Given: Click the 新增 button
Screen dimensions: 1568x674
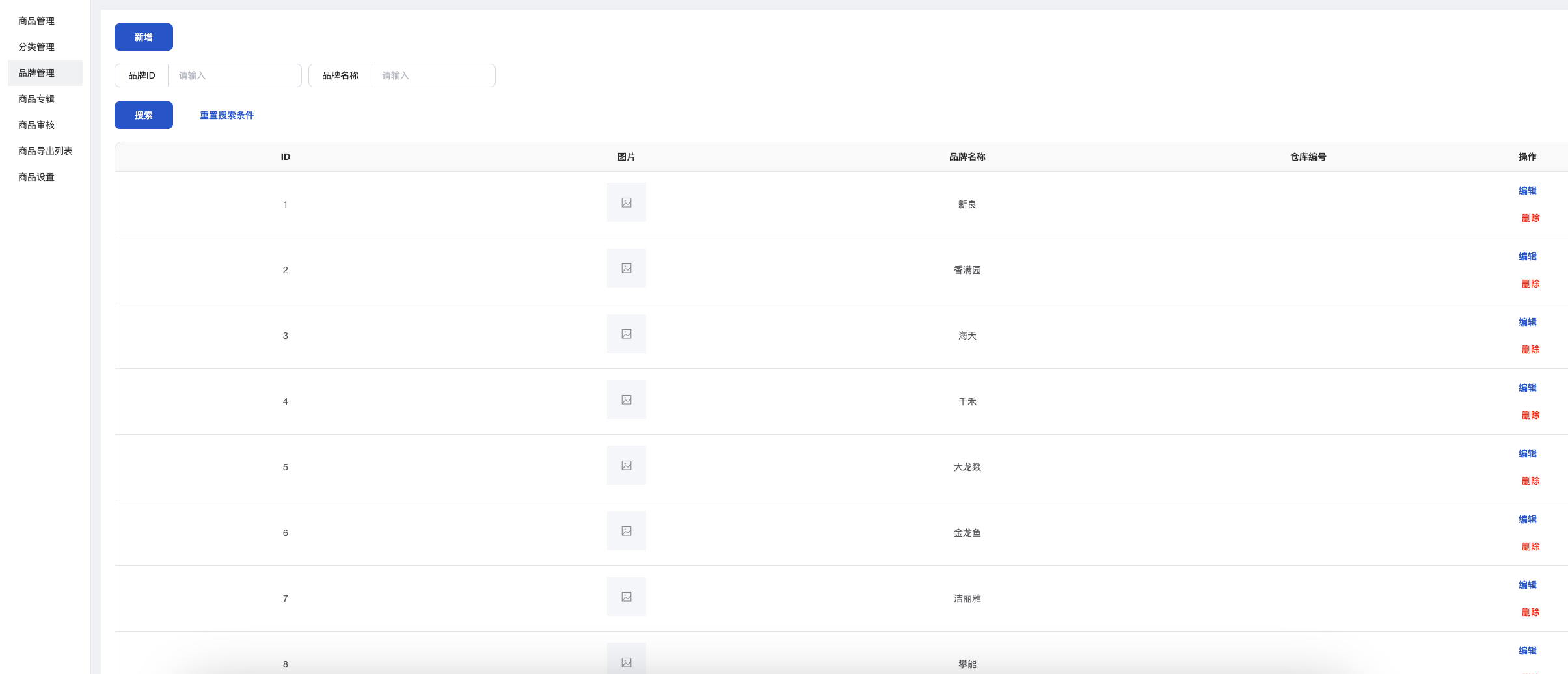Looking at the screenshot, I should pyautogui.click(x=144, y=37).
